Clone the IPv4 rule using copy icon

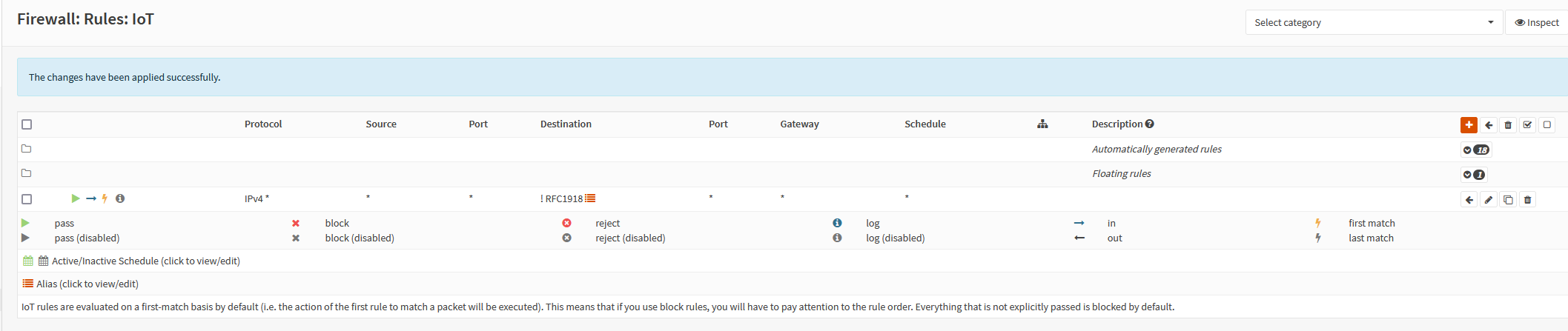(1508, 200)
